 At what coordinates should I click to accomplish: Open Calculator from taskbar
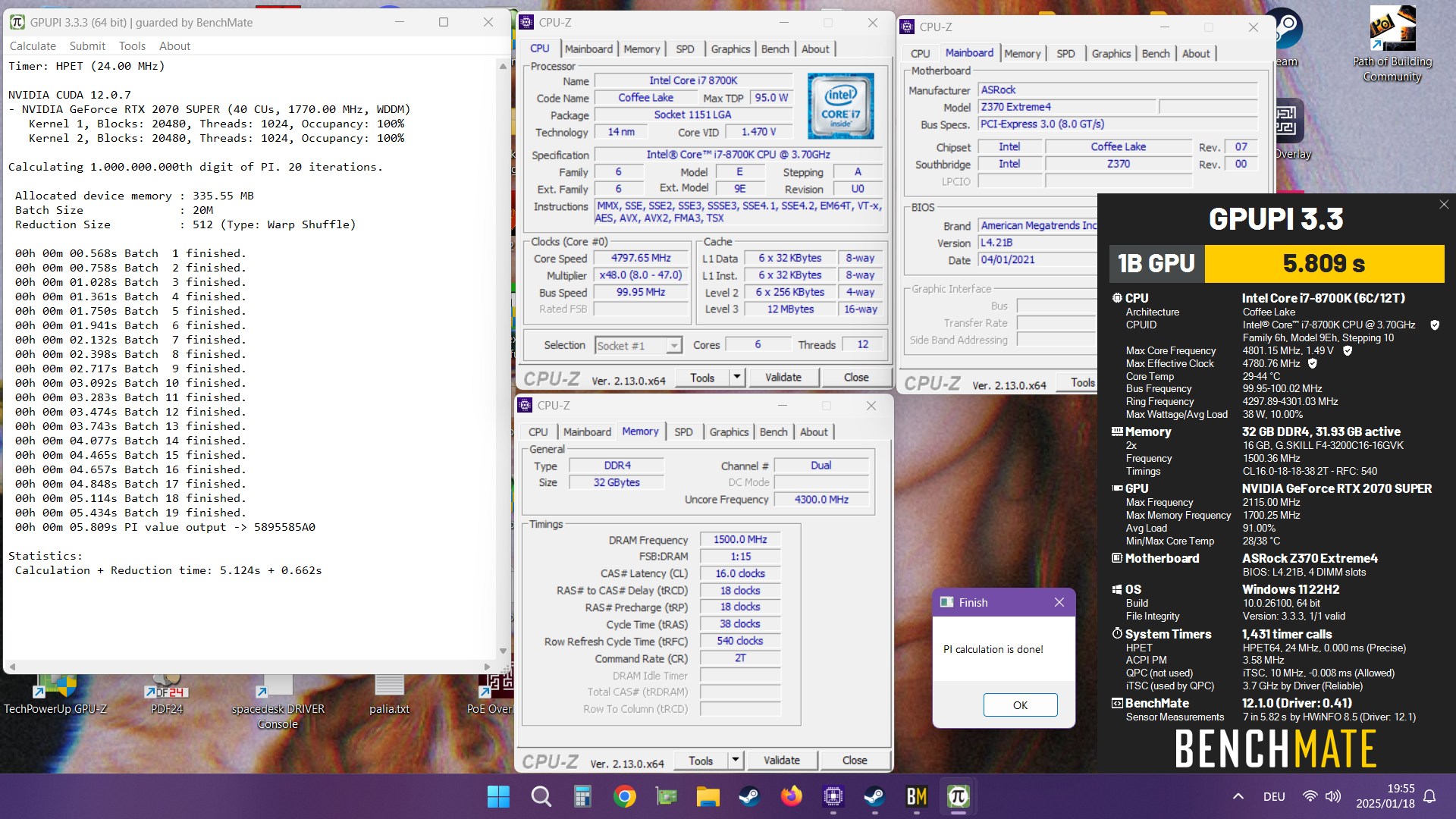(582, 796)
